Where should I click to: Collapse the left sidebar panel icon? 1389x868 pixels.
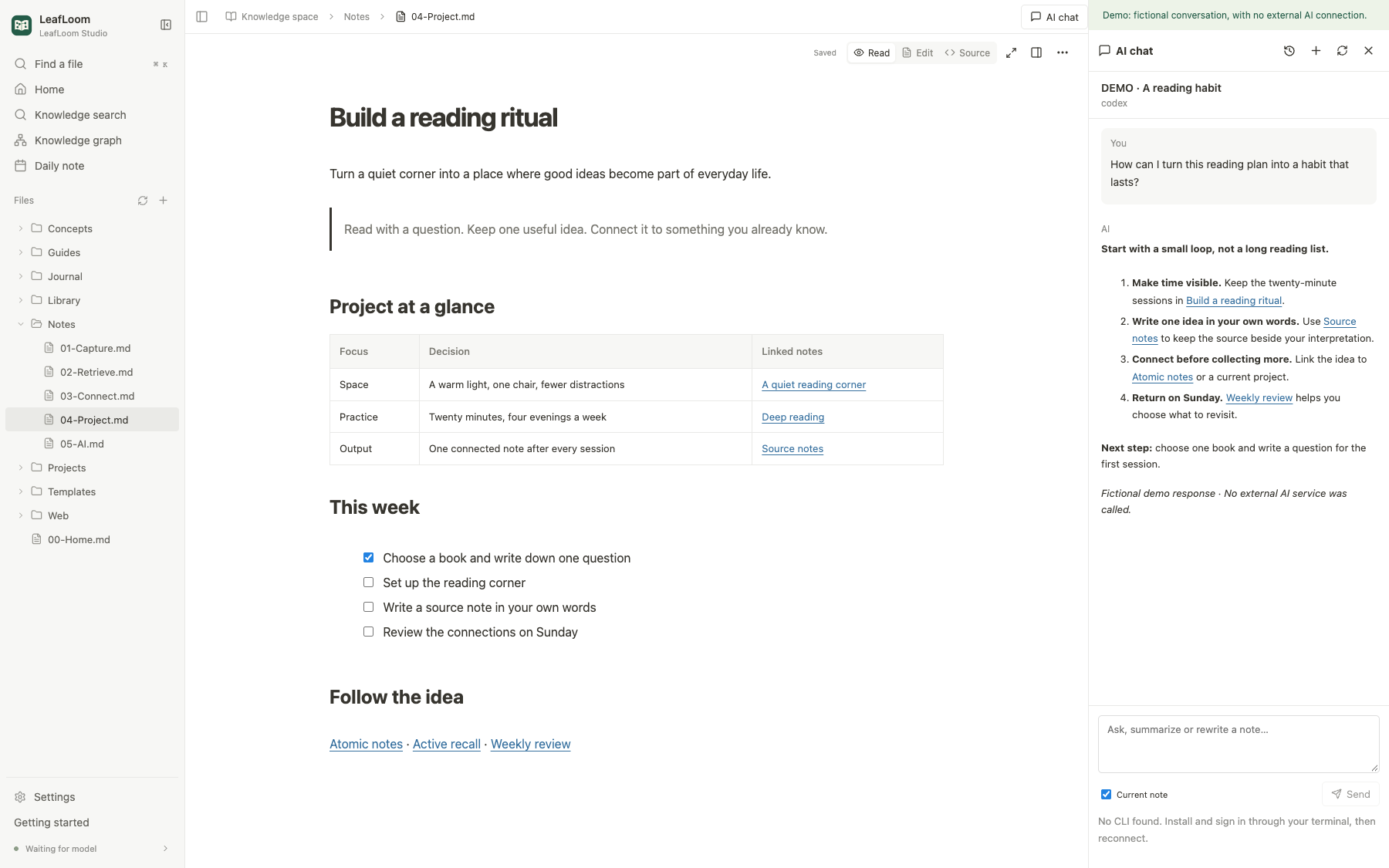click(166, 25)
